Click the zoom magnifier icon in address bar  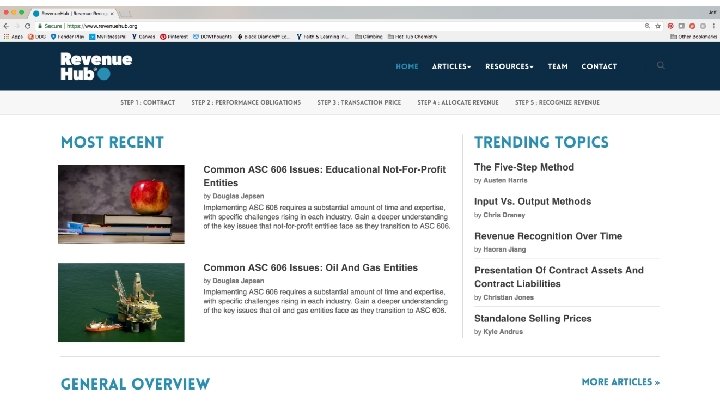point(647,26)
